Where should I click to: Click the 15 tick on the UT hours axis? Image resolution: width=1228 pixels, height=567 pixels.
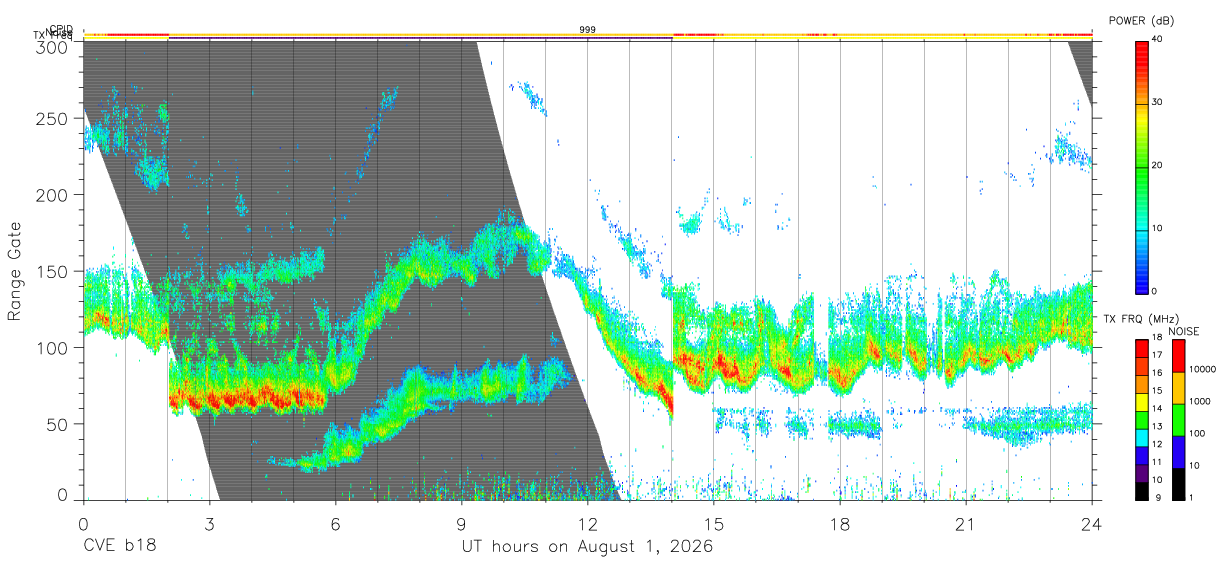tap(714, 524)
